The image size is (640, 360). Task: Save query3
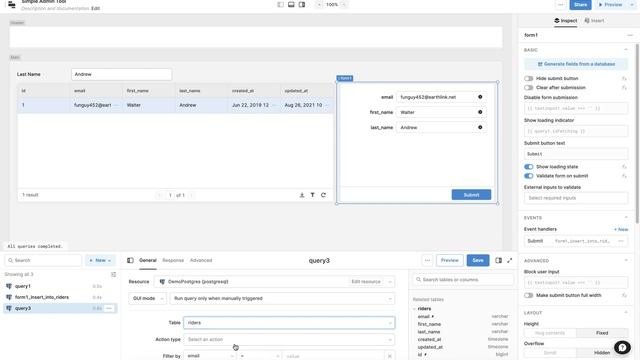click(478, 260)
